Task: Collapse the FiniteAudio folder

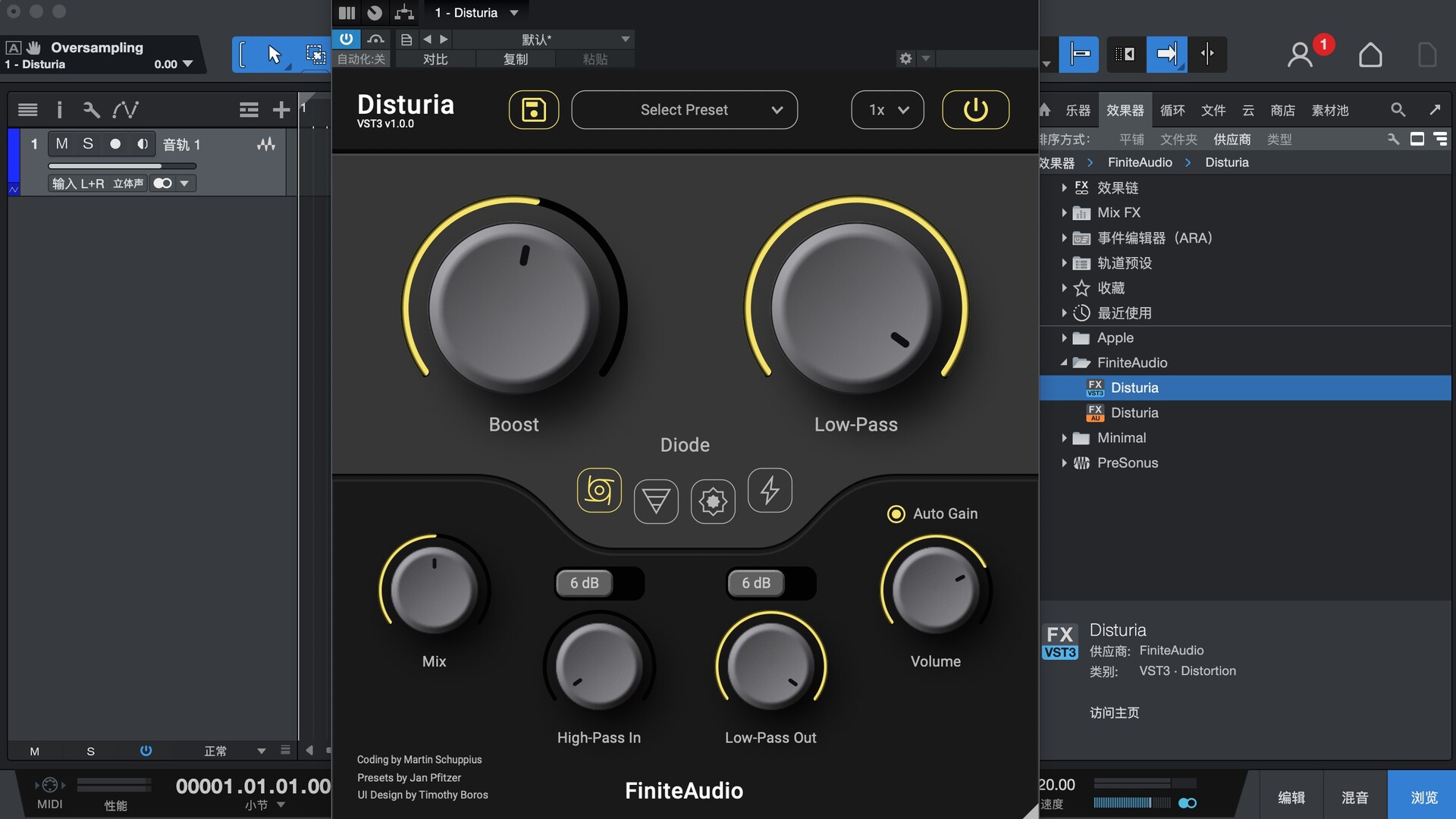Action: point(1064,363)
